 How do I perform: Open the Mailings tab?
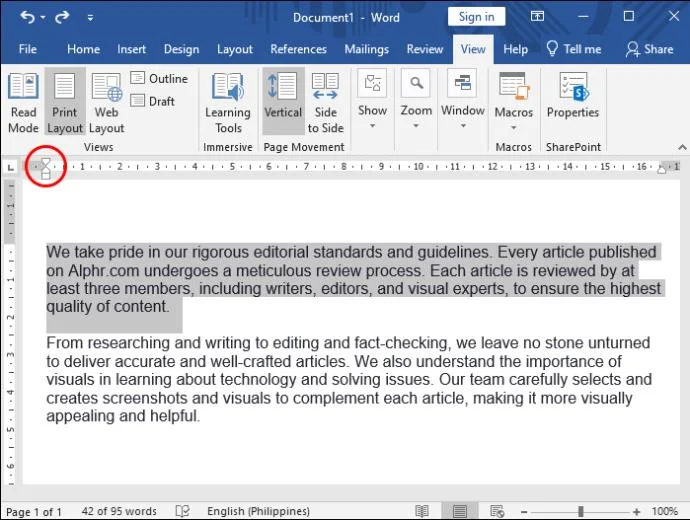[367, 49]
